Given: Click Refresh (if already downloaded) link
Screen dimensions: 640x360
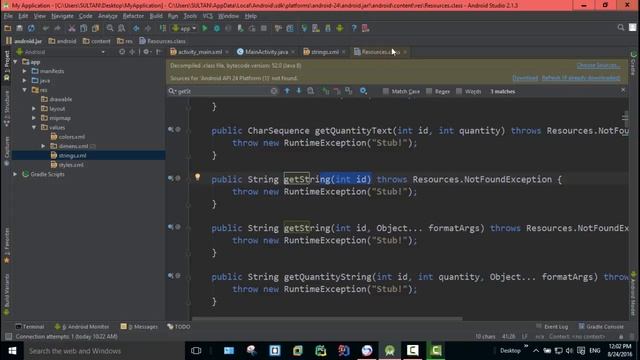Looking at the screenshot, I should coord(581,78).
